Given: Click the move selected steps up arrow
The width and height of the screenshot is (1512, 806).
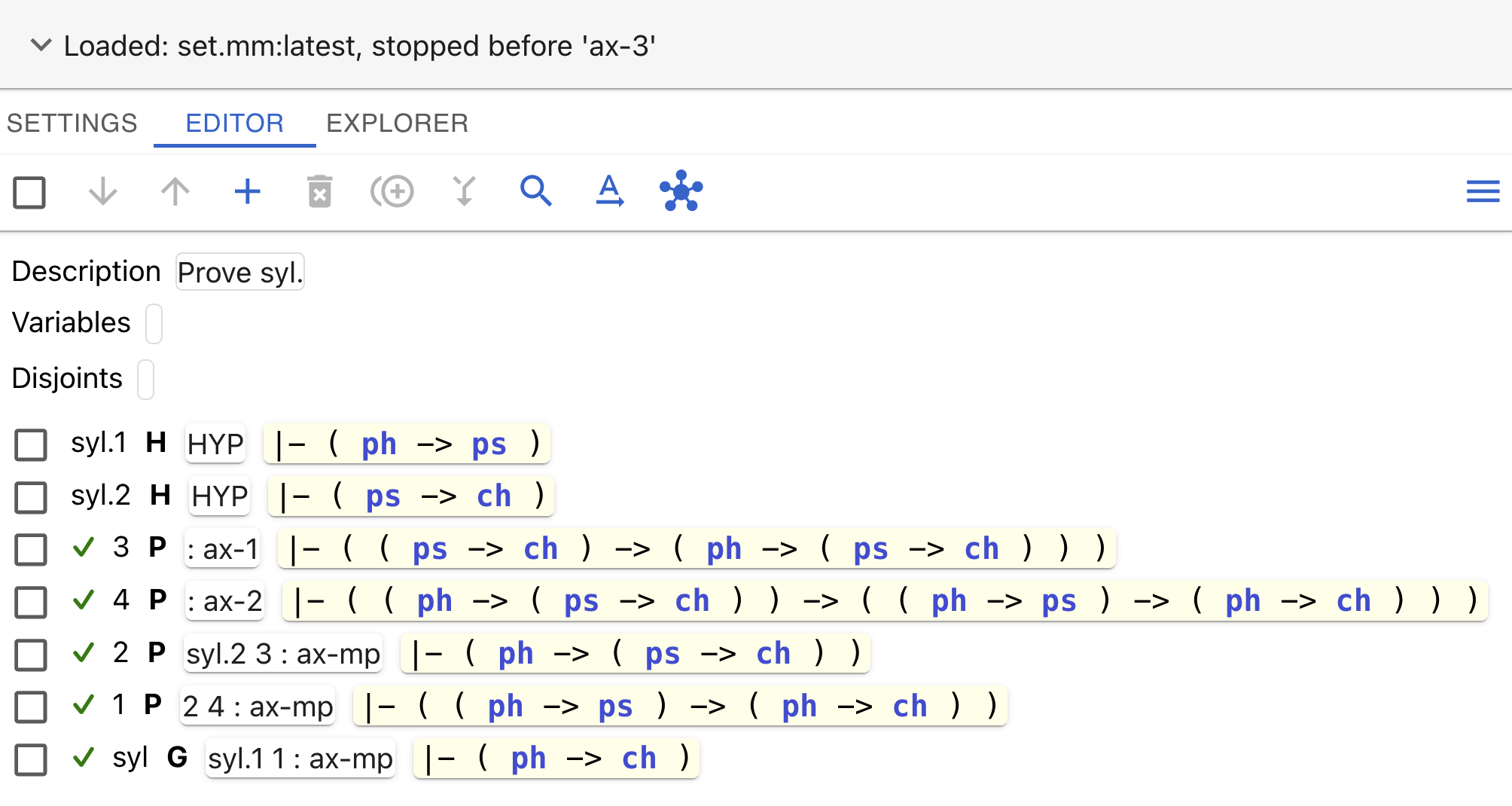Looking at the screenshot, I should 175,191.
